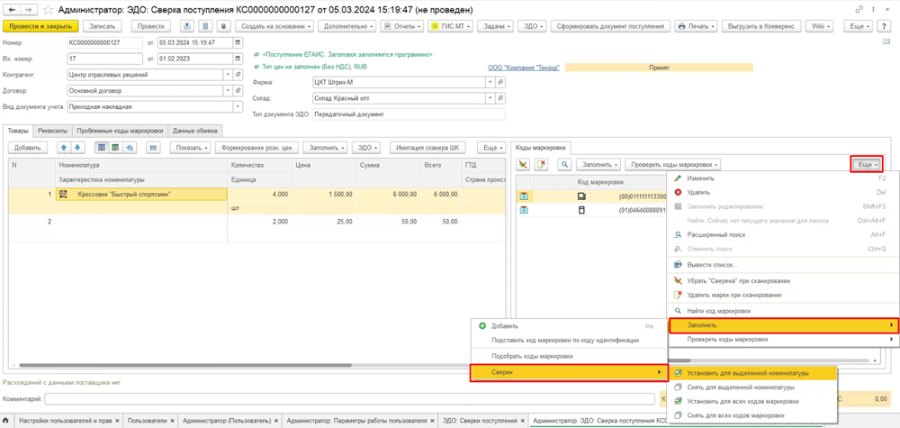Toggle first table view mode button in Товары toolbar
The image size is (900, 428).
101,147
